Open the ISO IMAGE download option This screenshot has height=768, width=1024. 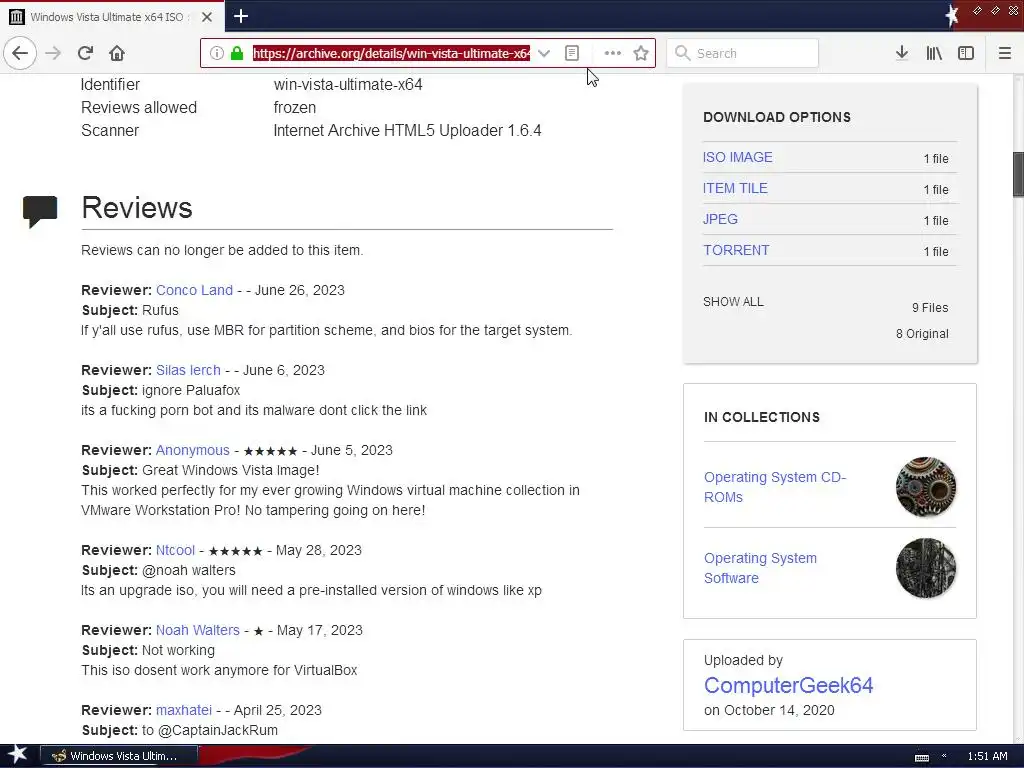[737, 157]
